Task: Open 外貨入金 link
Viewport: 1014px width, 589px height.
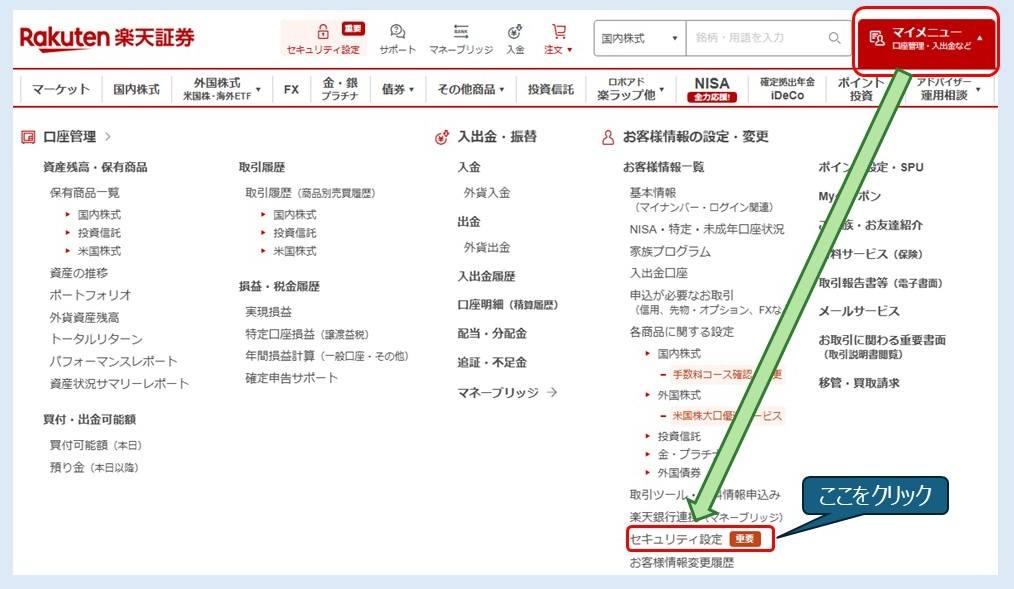Action: (487, 193)
